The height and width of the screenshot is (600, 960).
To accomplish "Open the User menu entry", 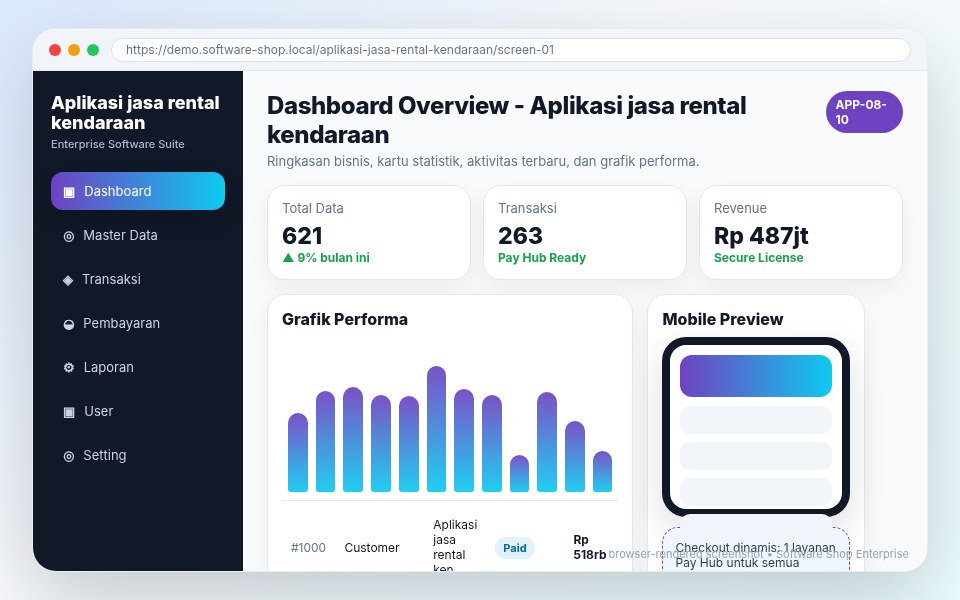I will point(138,411).
